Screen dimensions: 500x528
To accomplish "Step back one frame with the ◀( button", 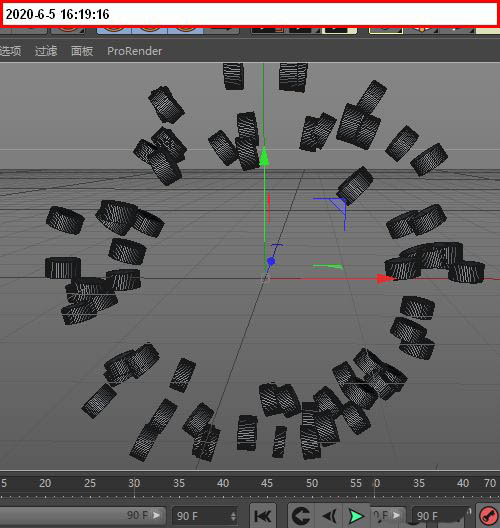I will pyautogui.click(x=329, y=516).
